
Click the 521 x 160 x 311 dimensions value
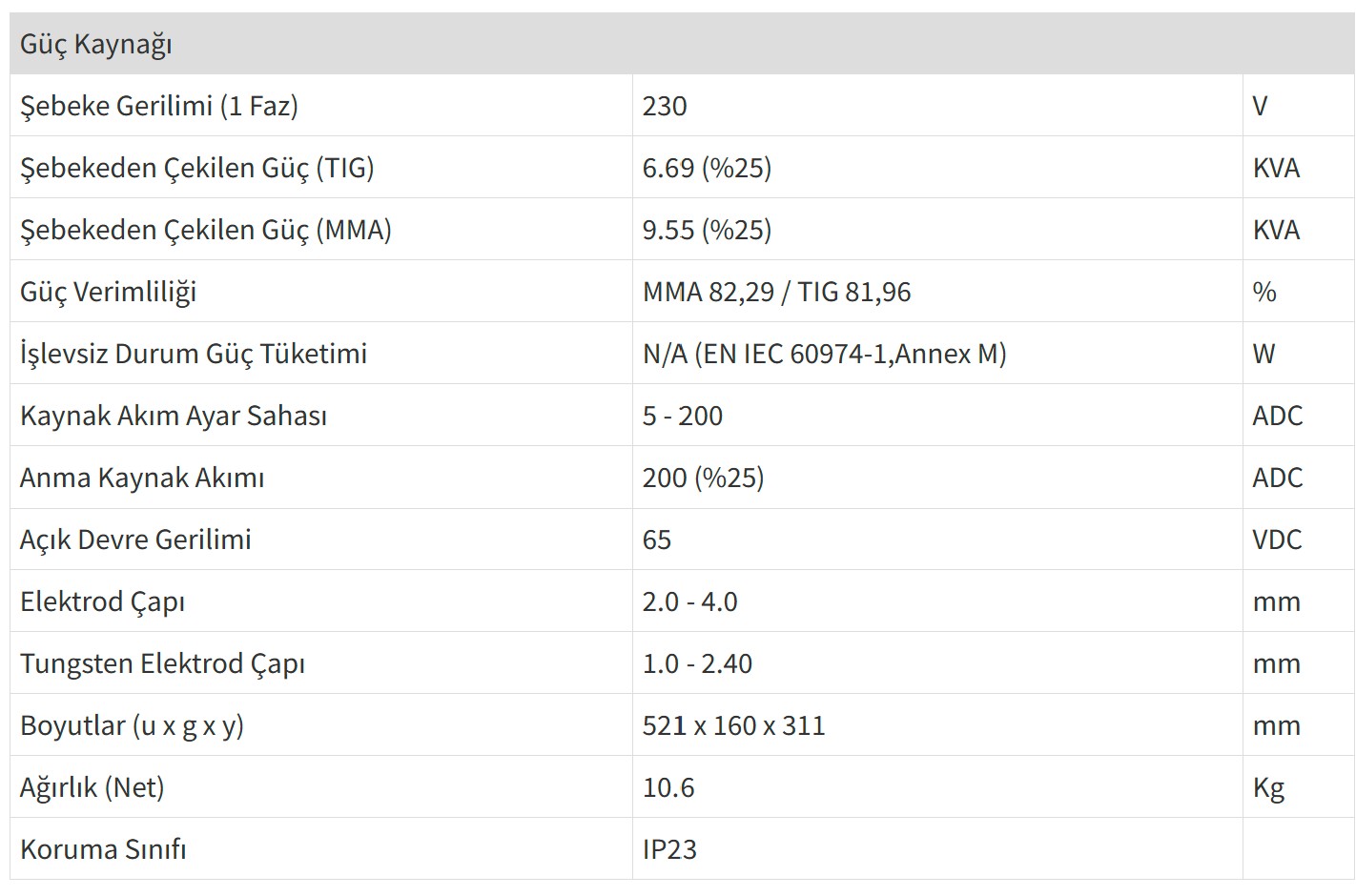click(x=733, y=725)
